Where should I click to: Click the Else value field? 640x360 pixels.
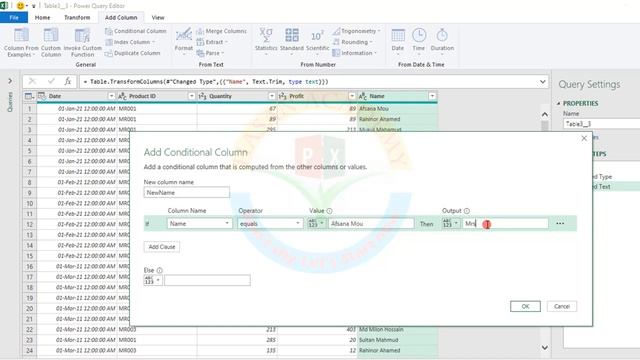(207, 280)
